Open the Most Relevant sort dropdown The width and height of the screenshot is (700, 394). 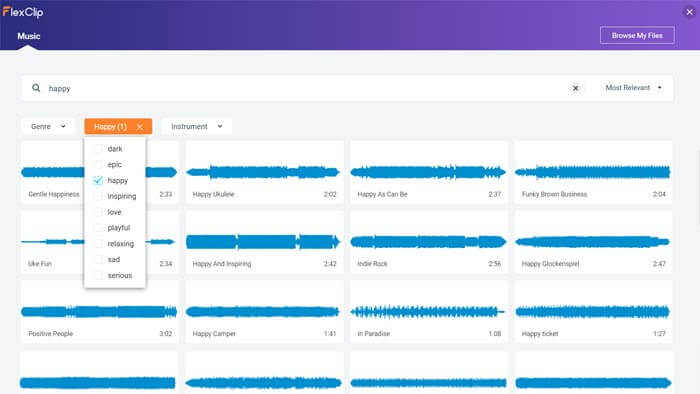633,88
